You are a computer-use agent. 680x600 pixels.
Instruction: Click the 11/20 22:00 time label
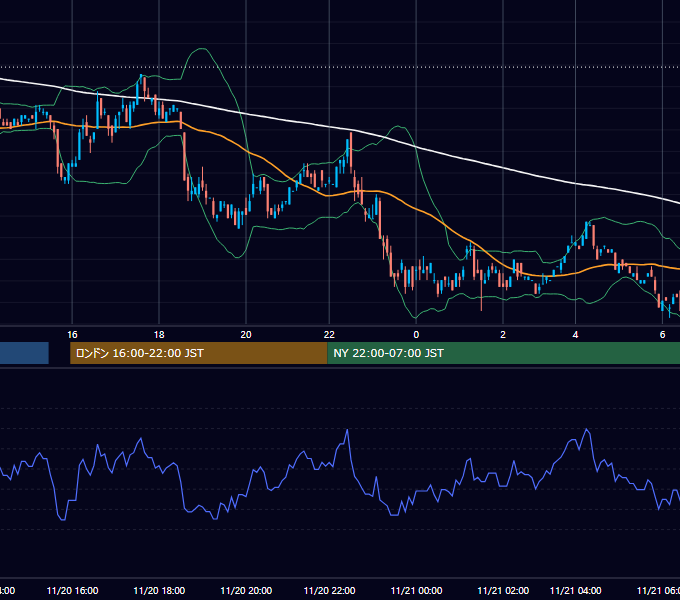330,590
